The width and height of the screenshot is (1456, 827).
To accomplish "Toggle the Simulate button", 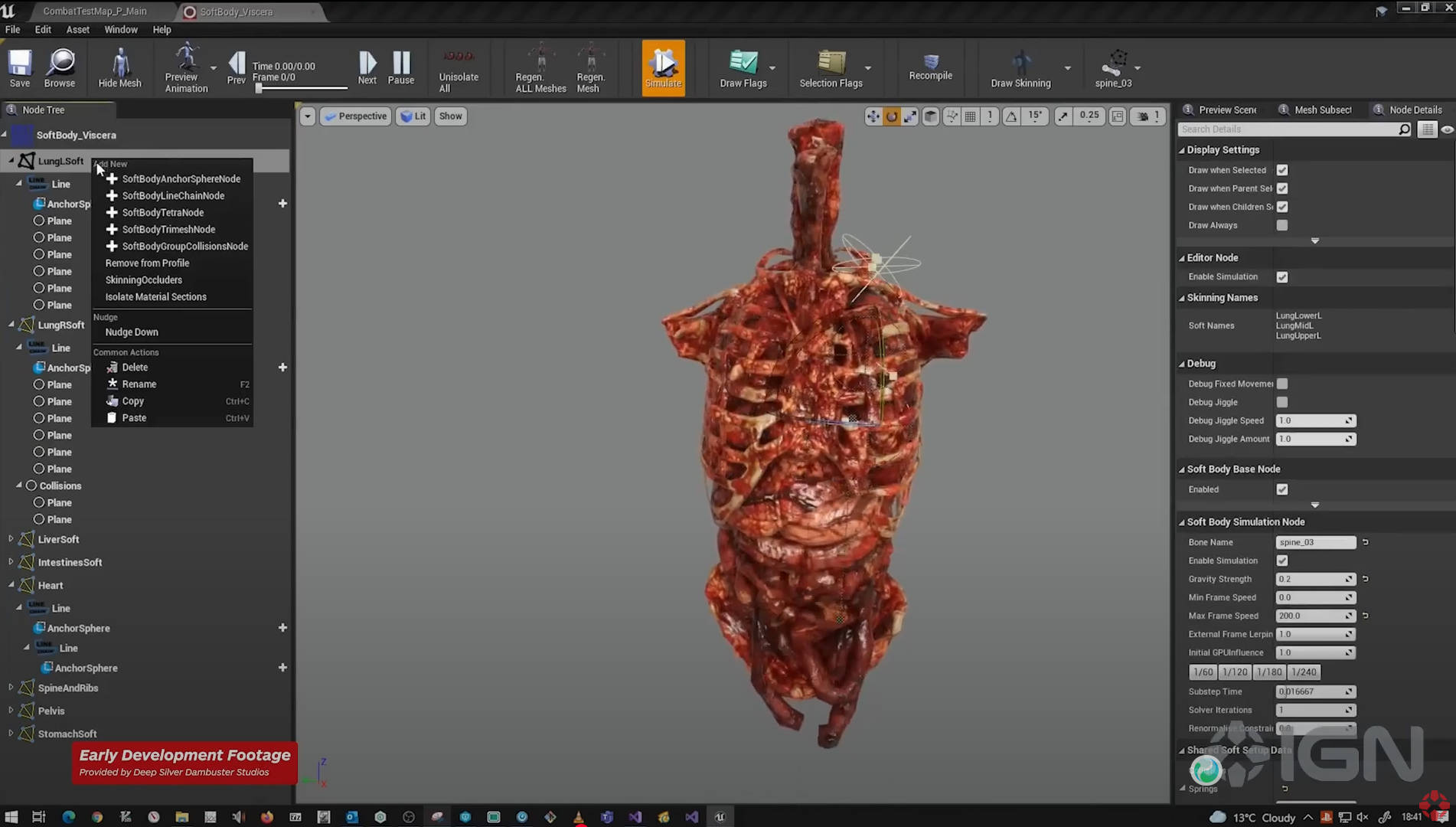I will [x=663, y=67].
